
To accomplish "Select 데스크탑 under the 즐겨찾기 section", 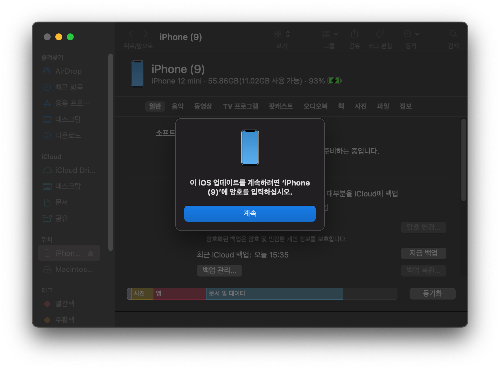I will [62, 119].
